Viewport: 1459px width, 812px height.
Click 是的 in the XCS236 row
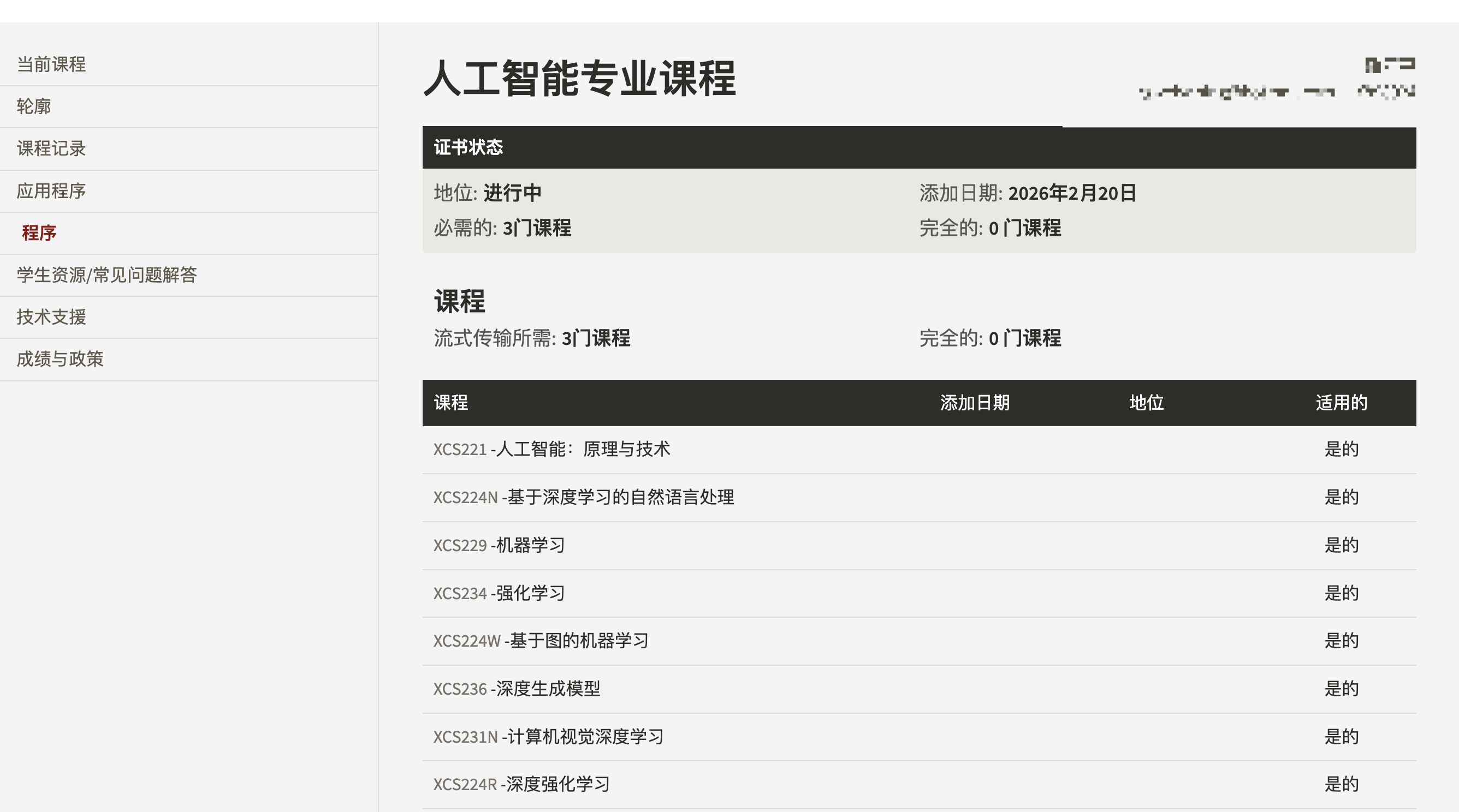(1341, 689)
